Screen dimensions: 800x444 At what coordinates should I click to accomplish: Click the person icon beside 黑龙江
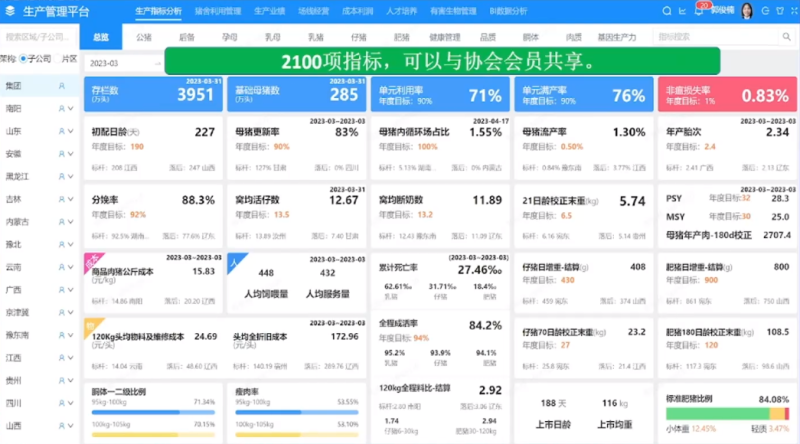(x=62, y=177)
